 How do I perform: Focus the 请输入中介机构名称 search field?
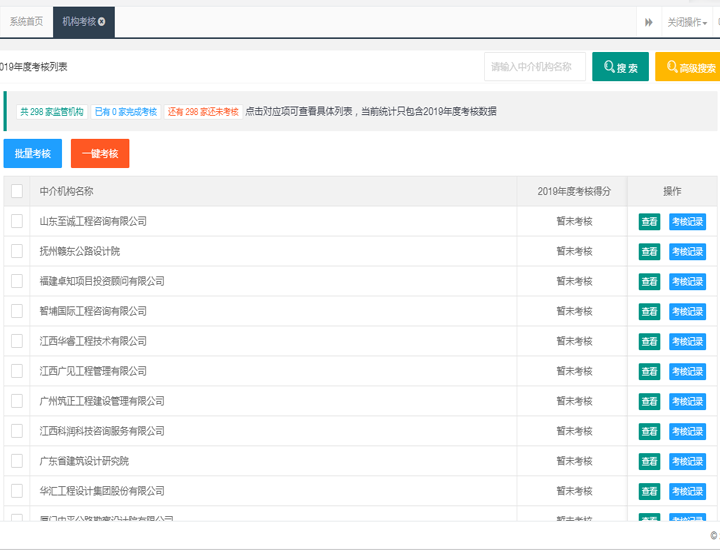click(x=534, y=67)
